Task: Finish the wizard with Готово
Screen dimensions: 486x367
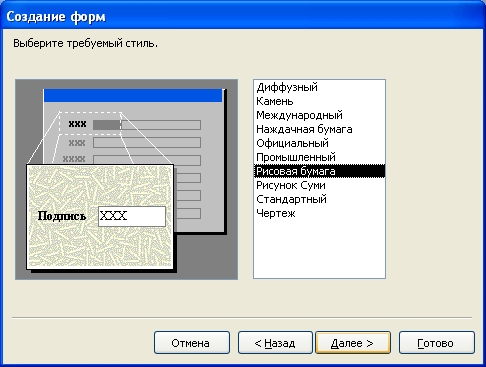Action: [x=437, y=343]
